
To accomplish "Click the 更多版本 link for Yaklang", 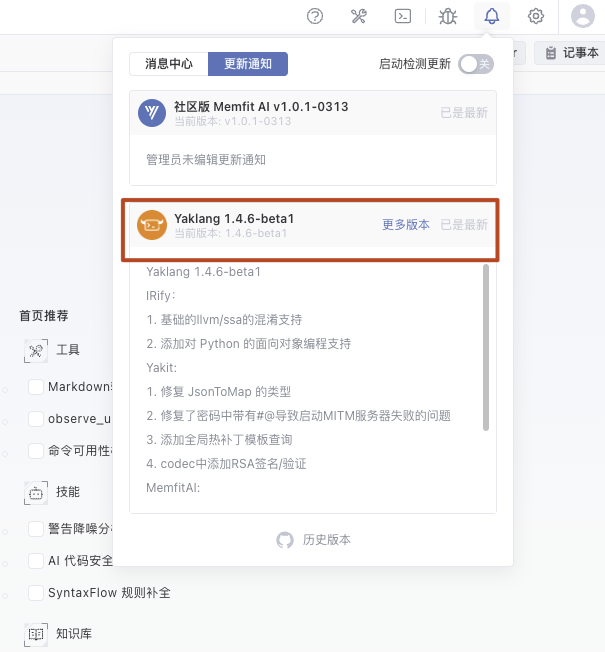I will 406,225.
